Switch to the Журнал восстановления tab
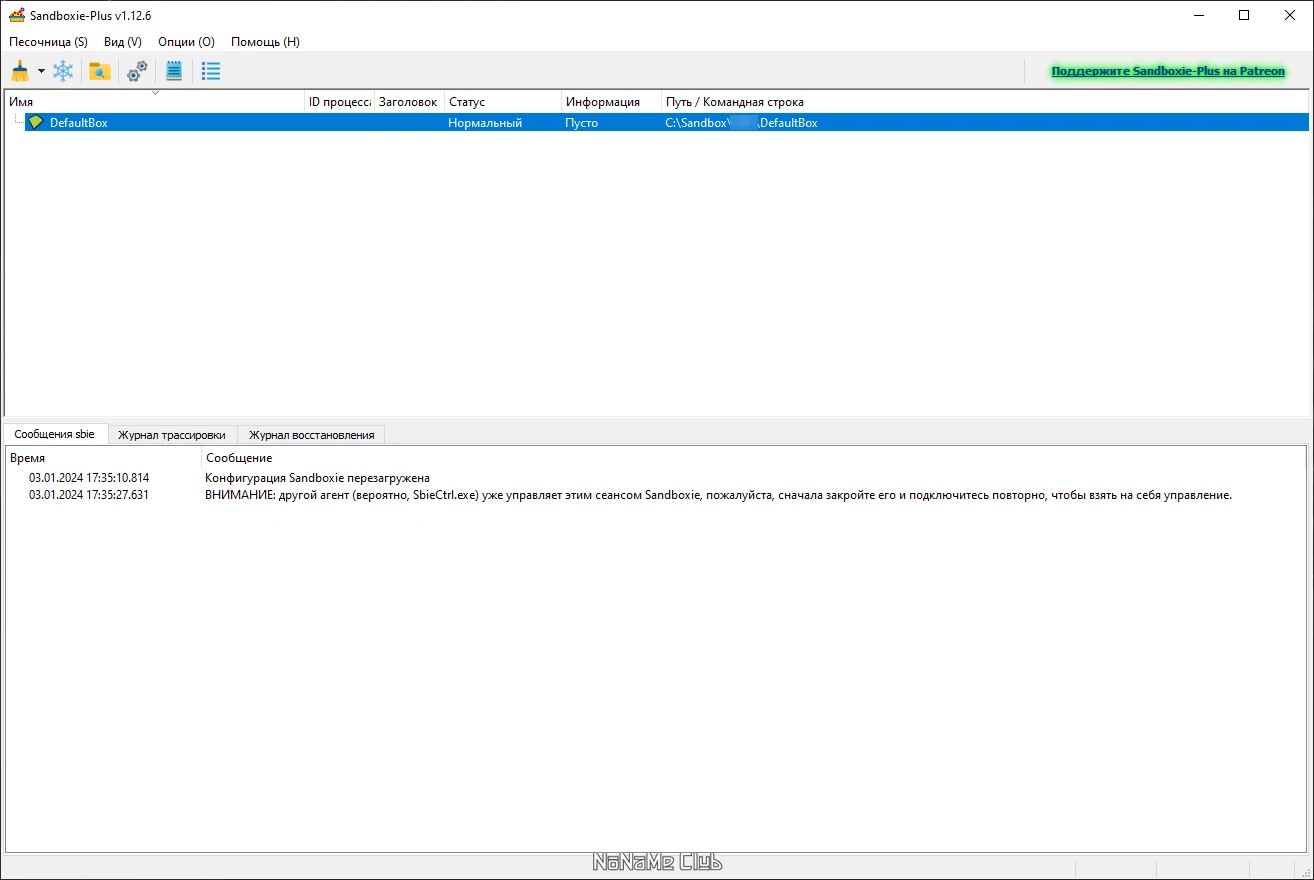 (x=312, y=435)
